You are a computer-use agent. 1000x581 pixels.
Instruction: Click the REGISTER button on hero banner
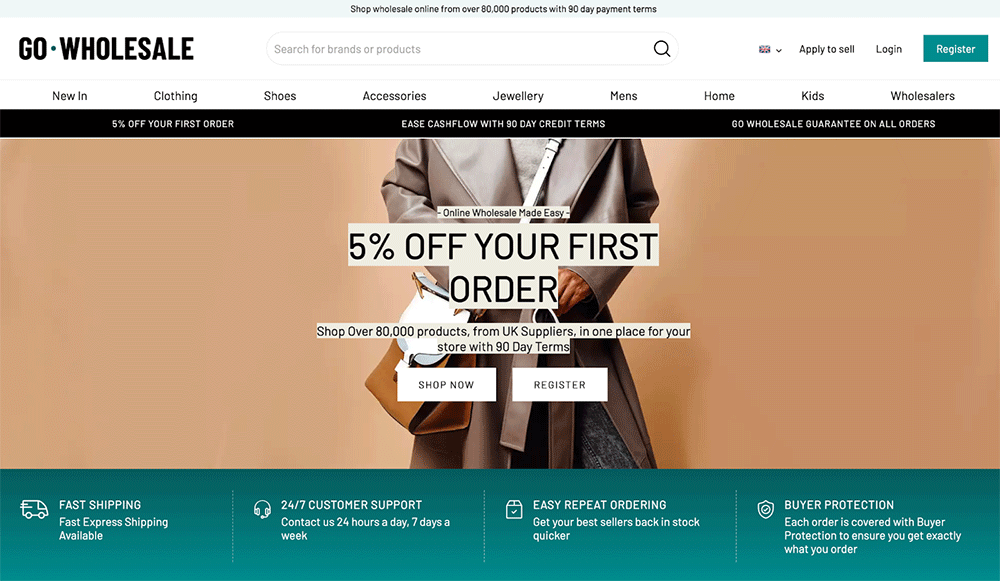[x=559, y=385]
